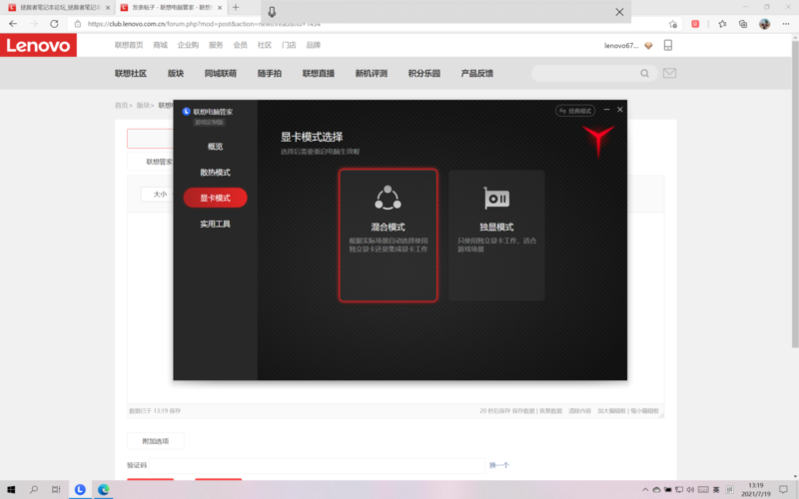Open Microsoft Edge from taskbar

[103, 490]
